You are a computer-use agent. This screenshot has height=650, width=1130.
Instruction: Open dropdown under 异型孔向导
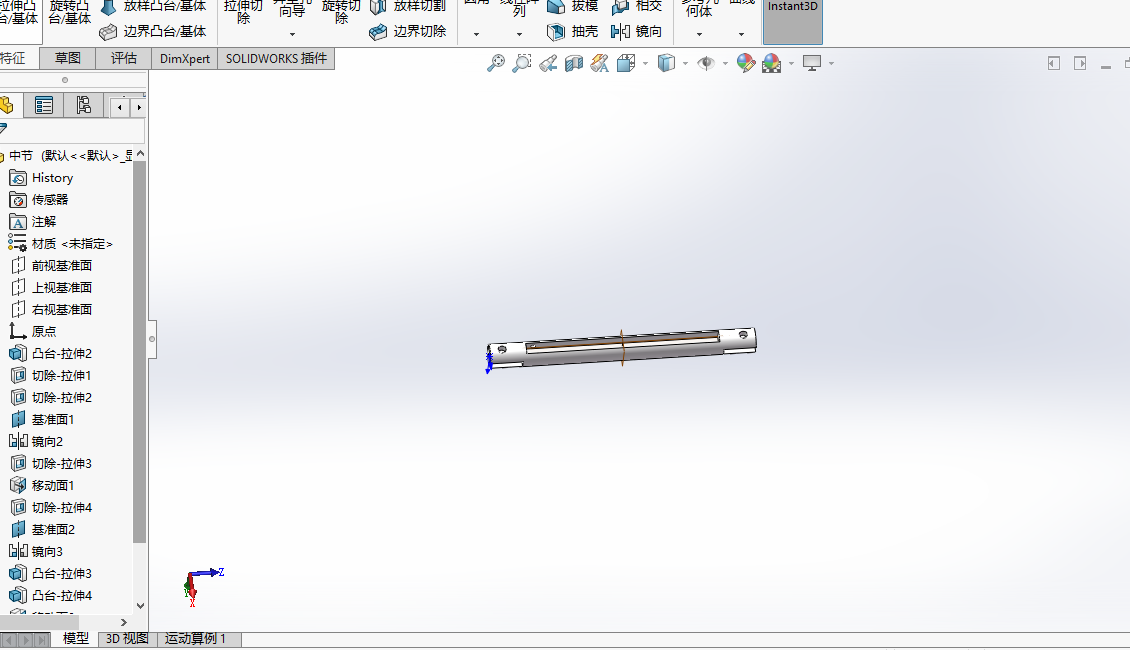click(x=292, y=35)
